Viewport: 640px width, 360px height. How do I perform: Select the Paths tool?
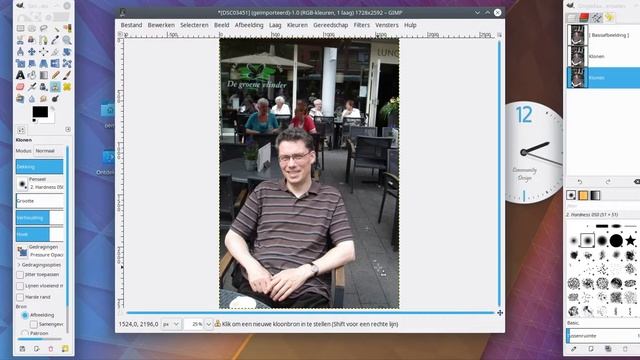[x=44, y=40]
